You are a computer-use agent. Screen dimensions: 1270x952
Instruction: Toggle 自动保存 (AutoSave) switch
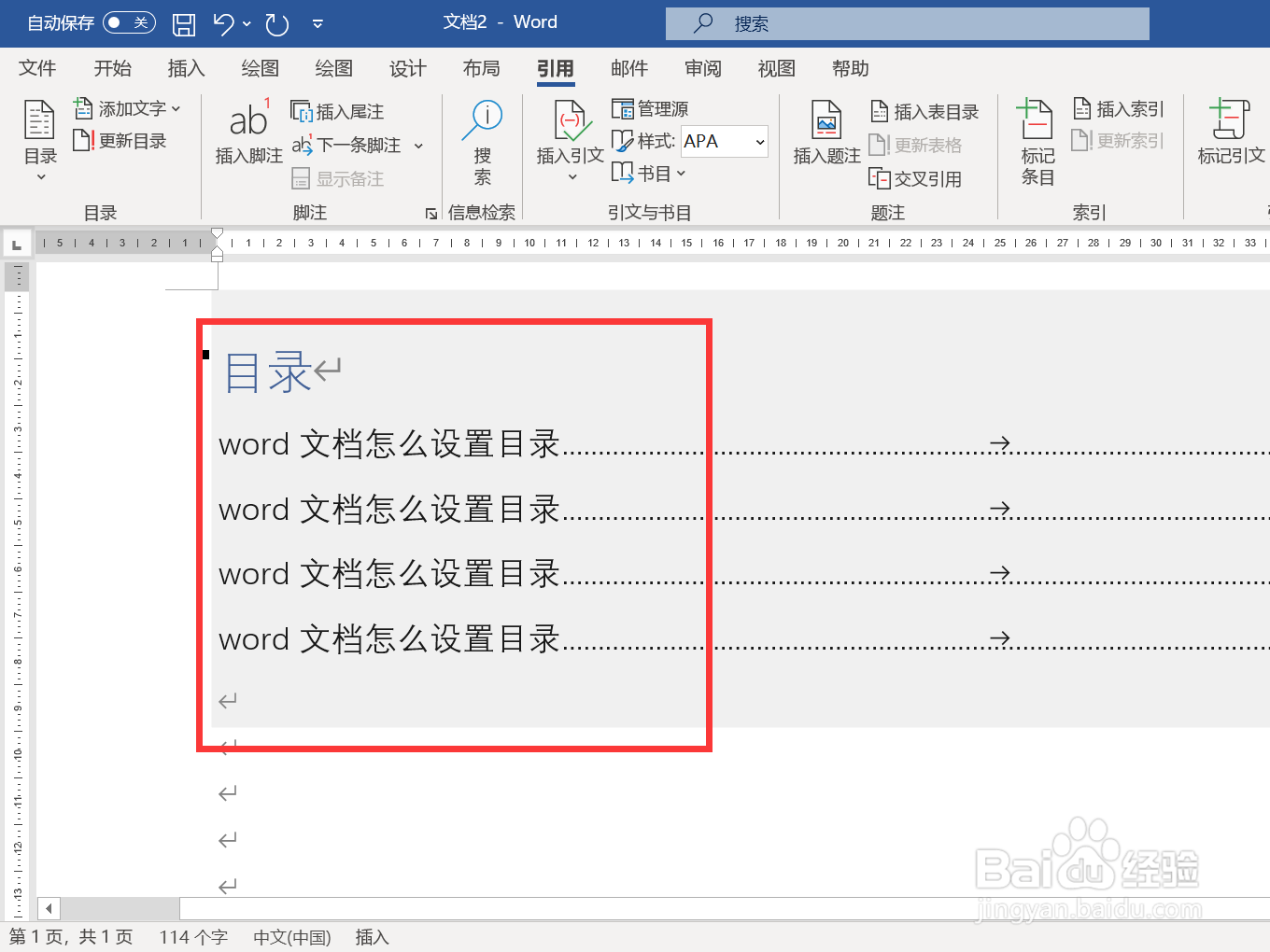tap(129, 22)
